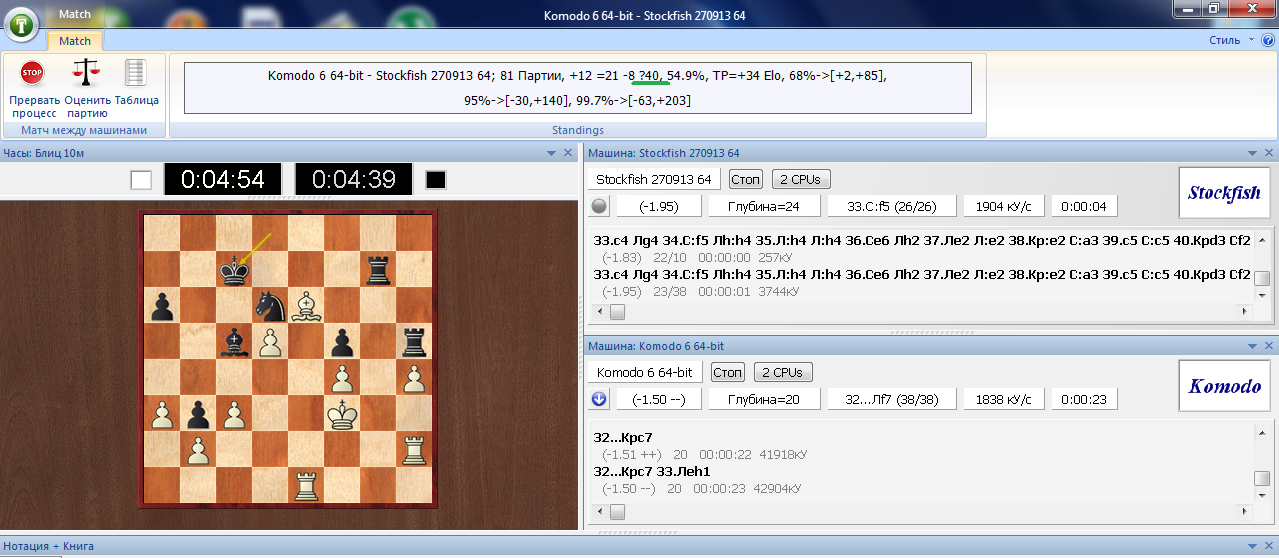Select the black knight on d6
The height and width of the screenshot is (558, 1279).
pos(271,306)
